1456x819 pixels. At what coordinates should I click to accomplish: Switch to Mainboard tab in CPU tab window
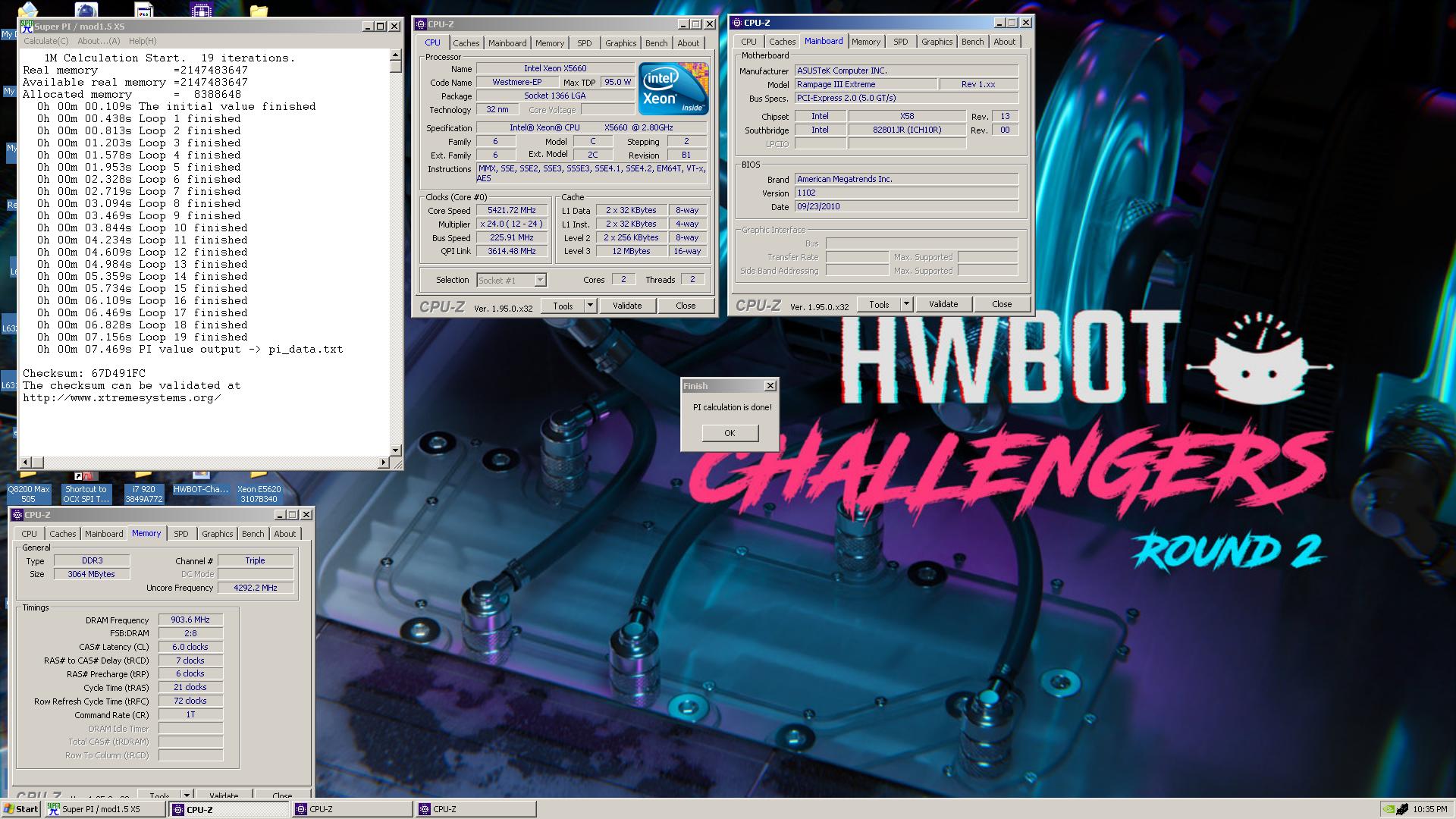[x=507, y=43]
